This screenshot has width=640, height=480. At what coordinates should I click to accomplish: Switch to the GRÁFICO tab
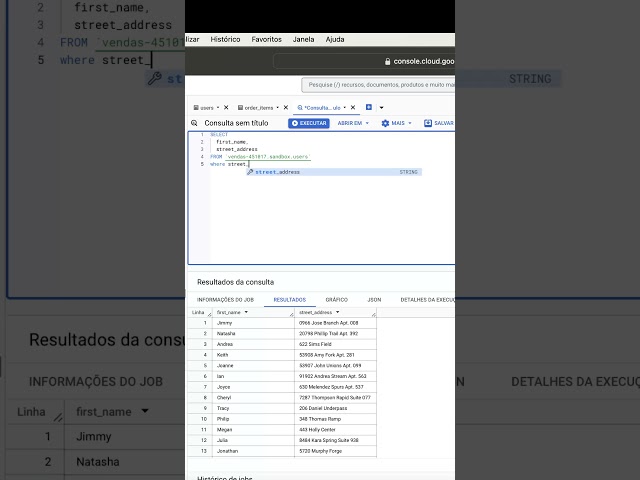(x=337, y=300)
